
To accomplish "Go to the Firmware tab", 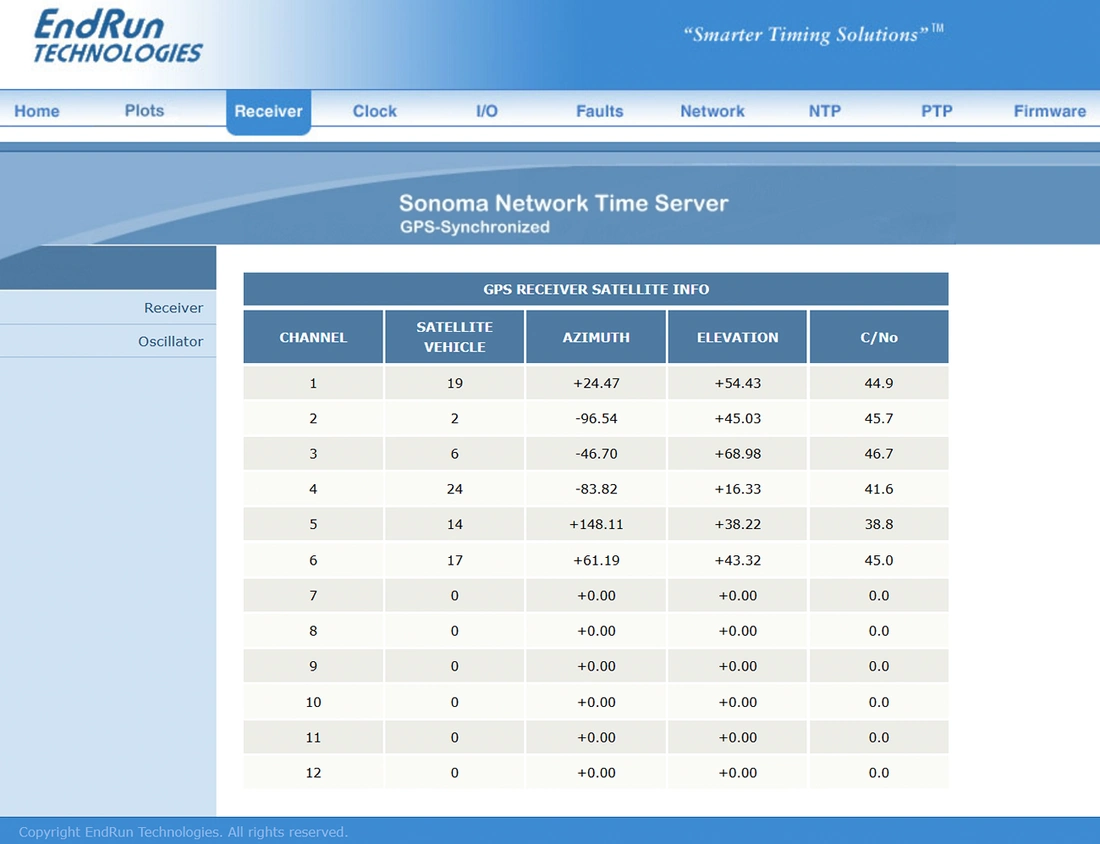I will tap(1049, 111).
